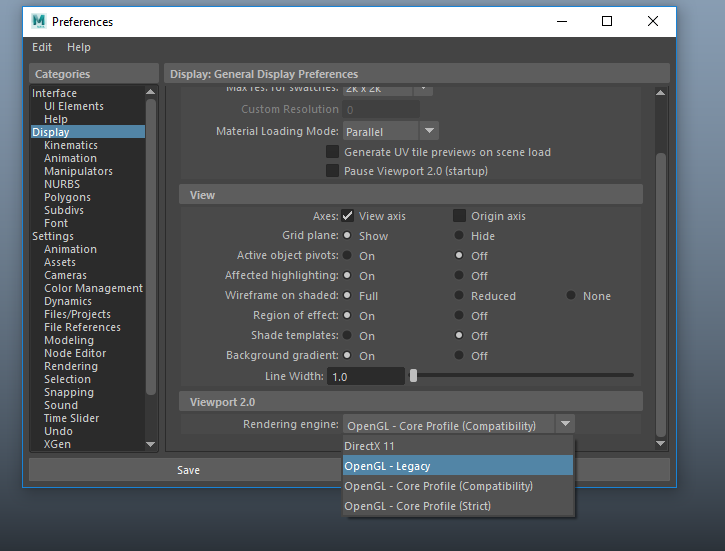Image resolution: width=725 pixels, height=551 pixels.
Task: Select Animation under Display category
Action: 70,158
